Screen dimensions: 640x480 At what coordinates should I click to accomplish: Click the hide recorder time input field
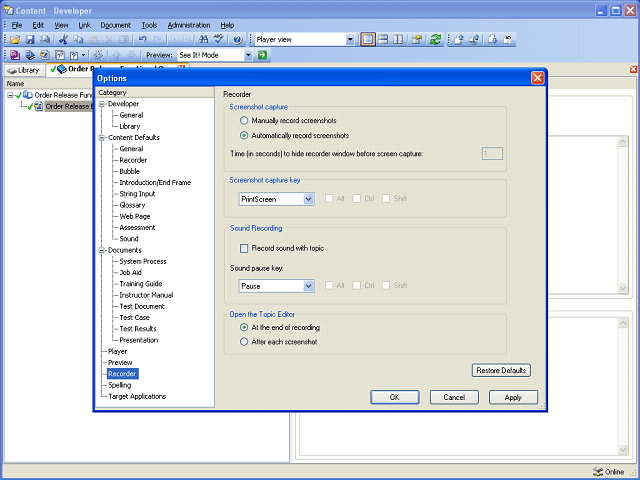point(492,154)
